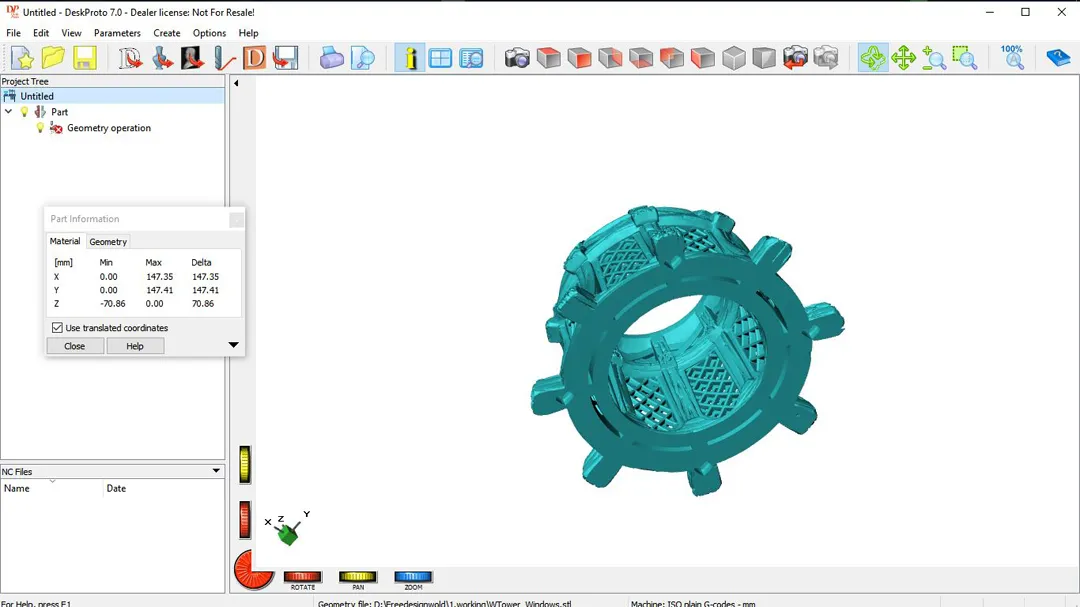Load geometry file with the blue vase icon
Screen dimensions: 1080x607
[x=162, y=58]
